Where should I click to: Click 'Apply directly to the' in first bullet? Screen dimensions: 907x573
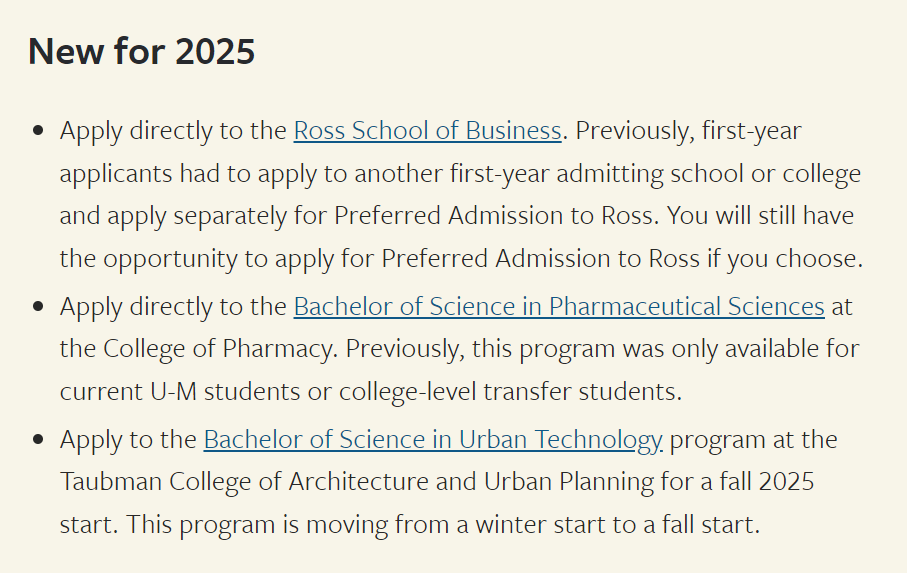[173, 131]
